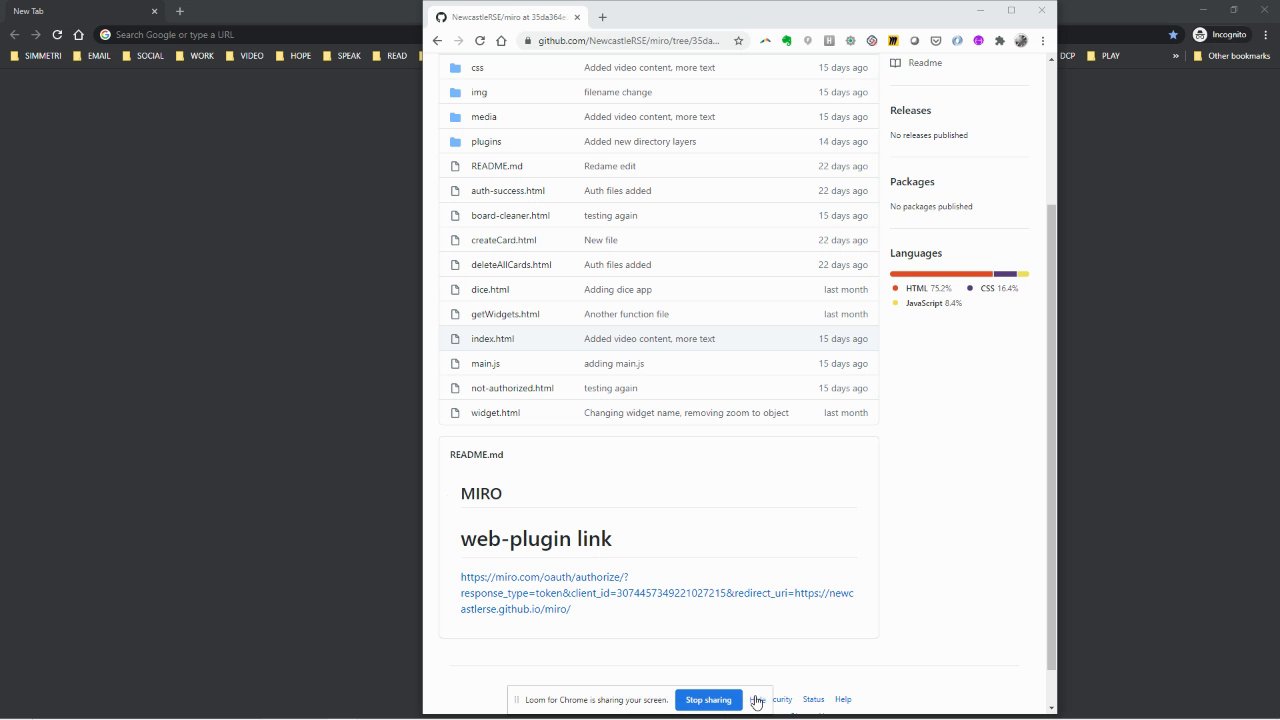Click the plugins folder icon
Screen dimensions: 1280x720
[455, 142]
